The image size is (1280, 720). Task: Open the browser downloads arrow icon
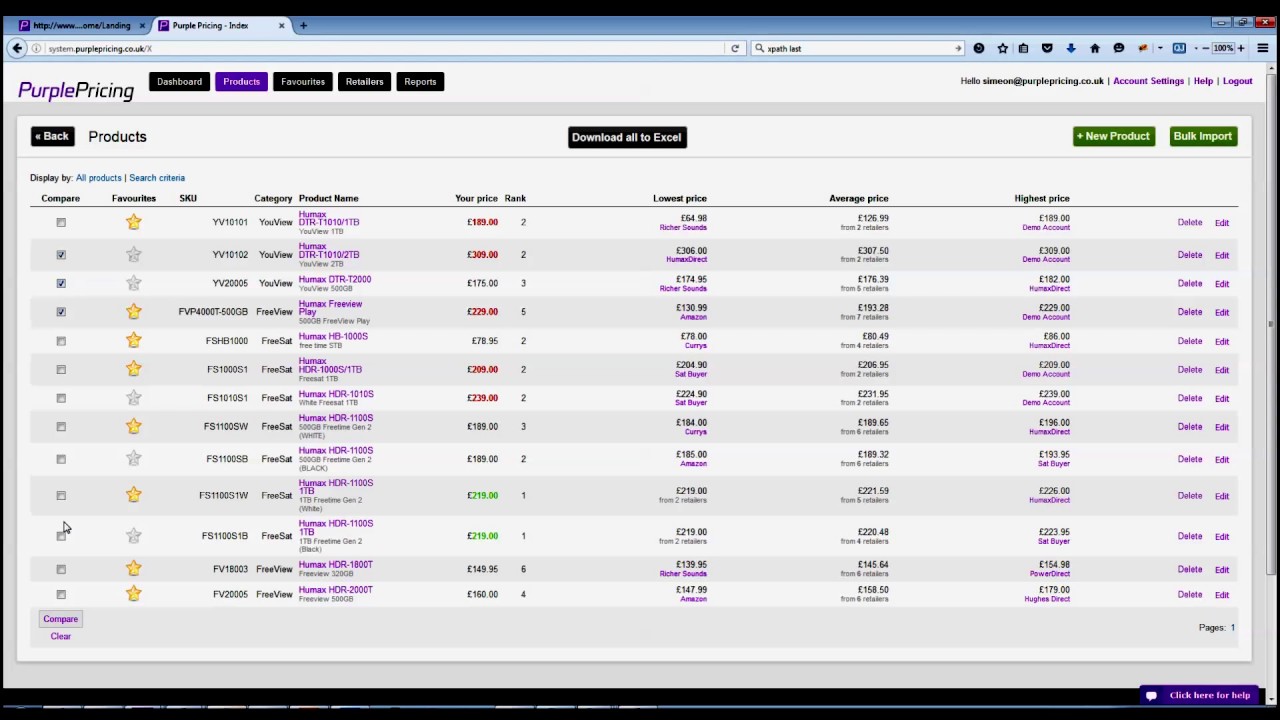pyautogui.click(x=1070, y=48)
